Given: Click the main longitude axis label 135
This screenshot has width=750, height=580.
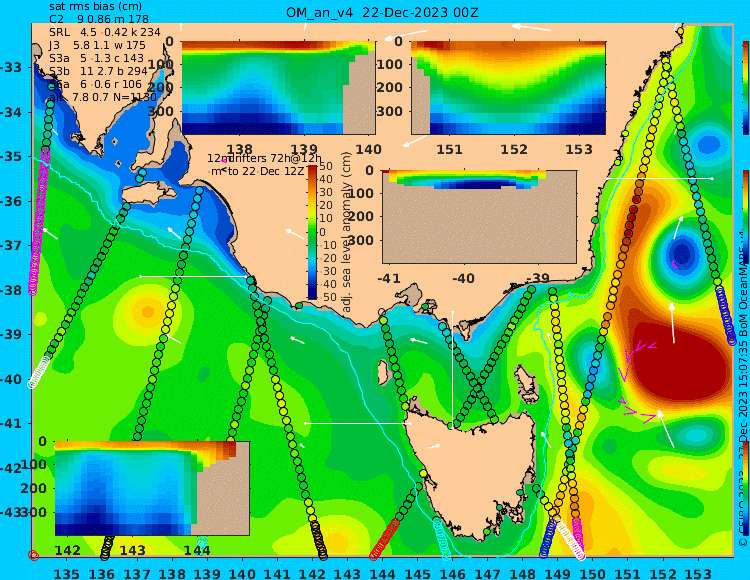Looking at the screenshot, I should click(66, 574).
